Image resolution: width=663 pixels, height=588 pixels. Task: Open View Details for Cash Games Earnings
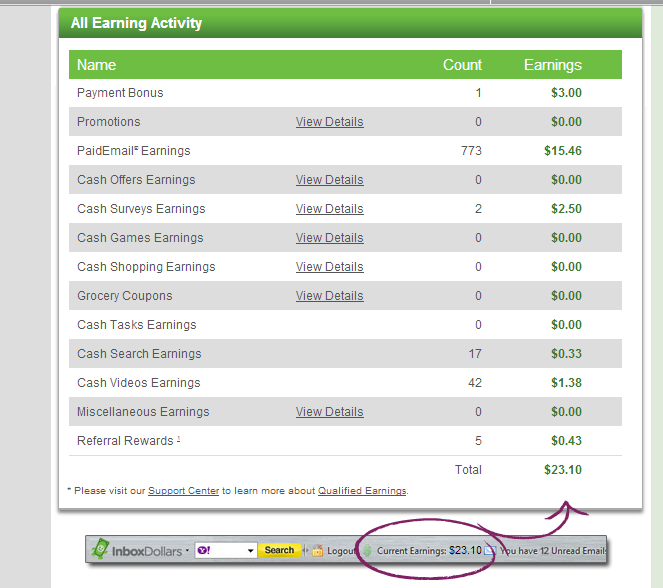click(x=329, y=238)
